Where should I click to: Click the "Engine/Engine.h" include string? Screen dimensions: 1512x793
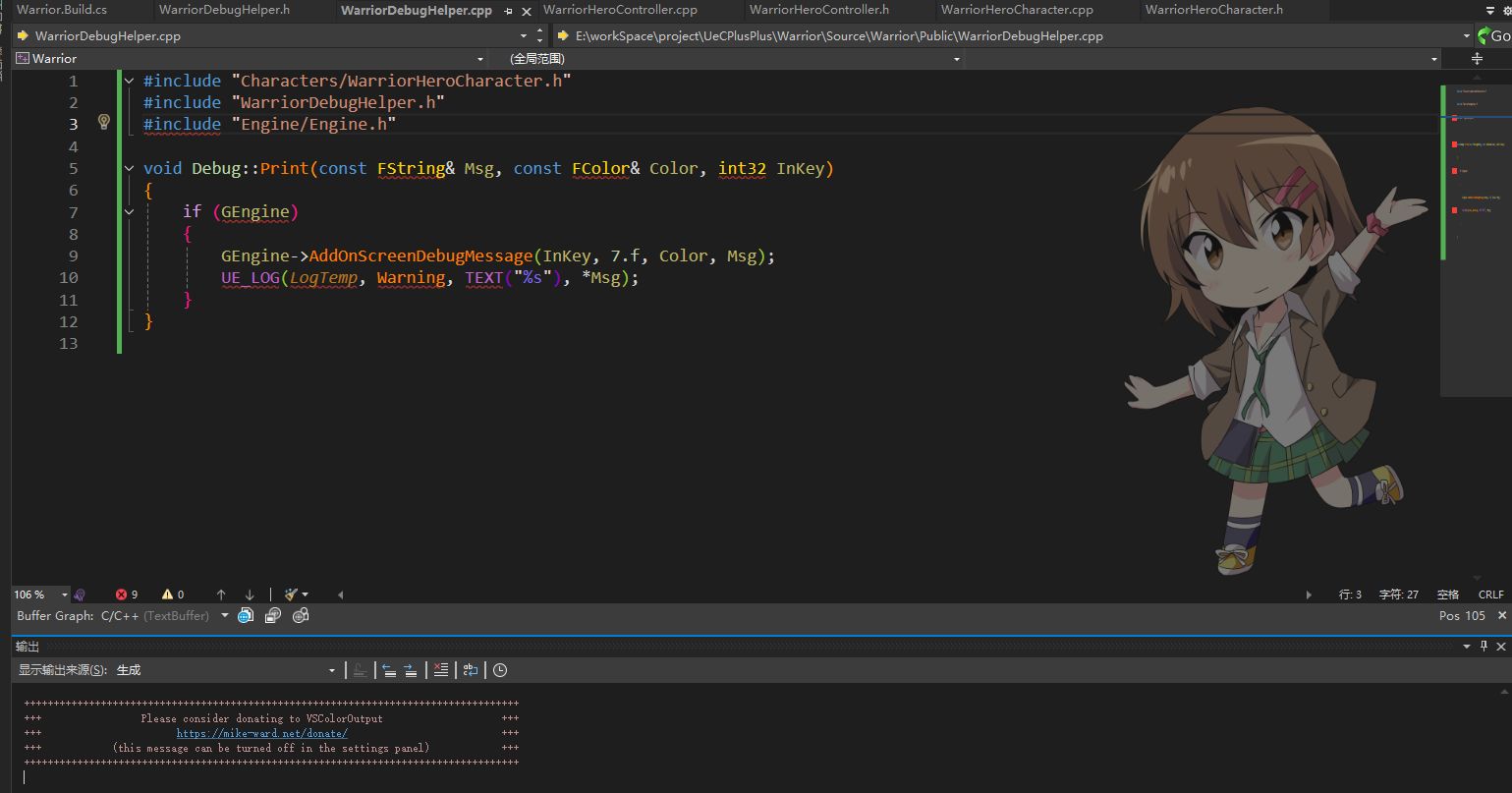click(313, 124)
